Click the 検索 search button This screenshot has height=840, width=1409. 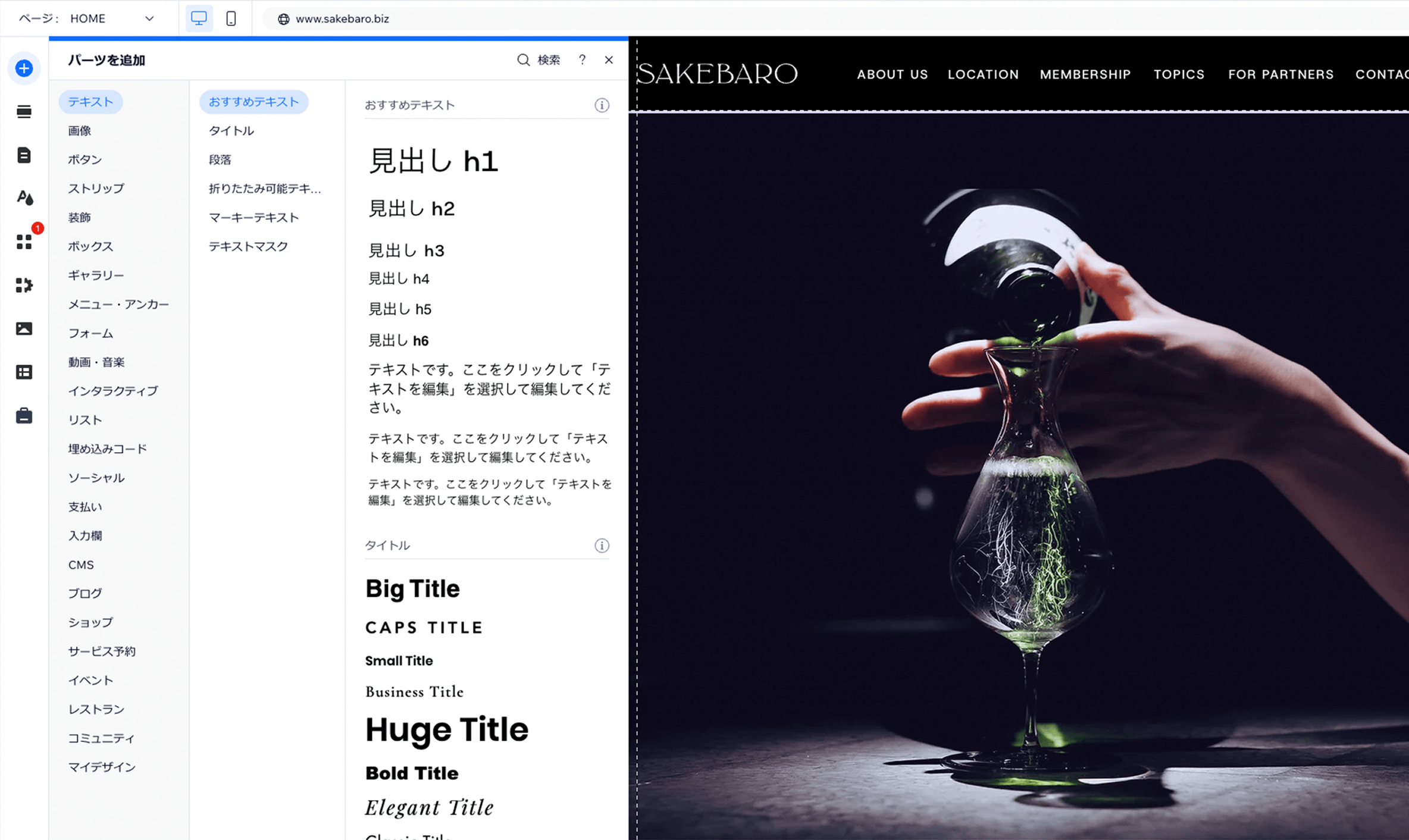click(538, 60)
